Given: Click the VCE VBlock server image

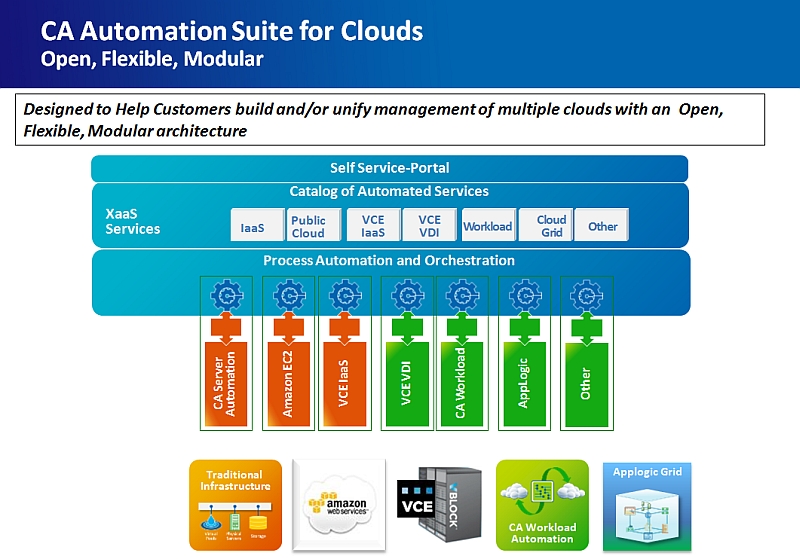Looking at the screenshot, I should [x=439, y=504].
